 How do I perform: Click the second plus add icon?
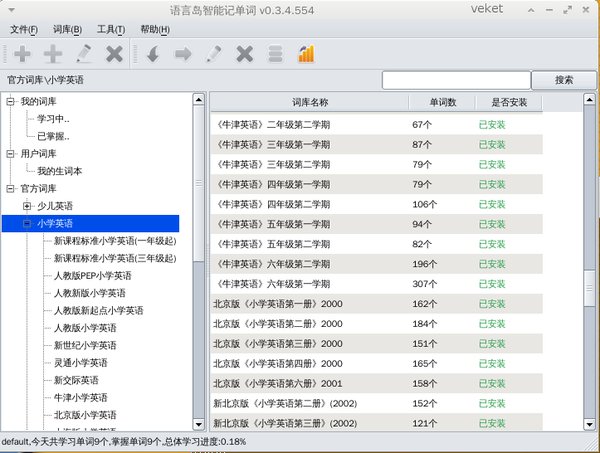(53, 54)
